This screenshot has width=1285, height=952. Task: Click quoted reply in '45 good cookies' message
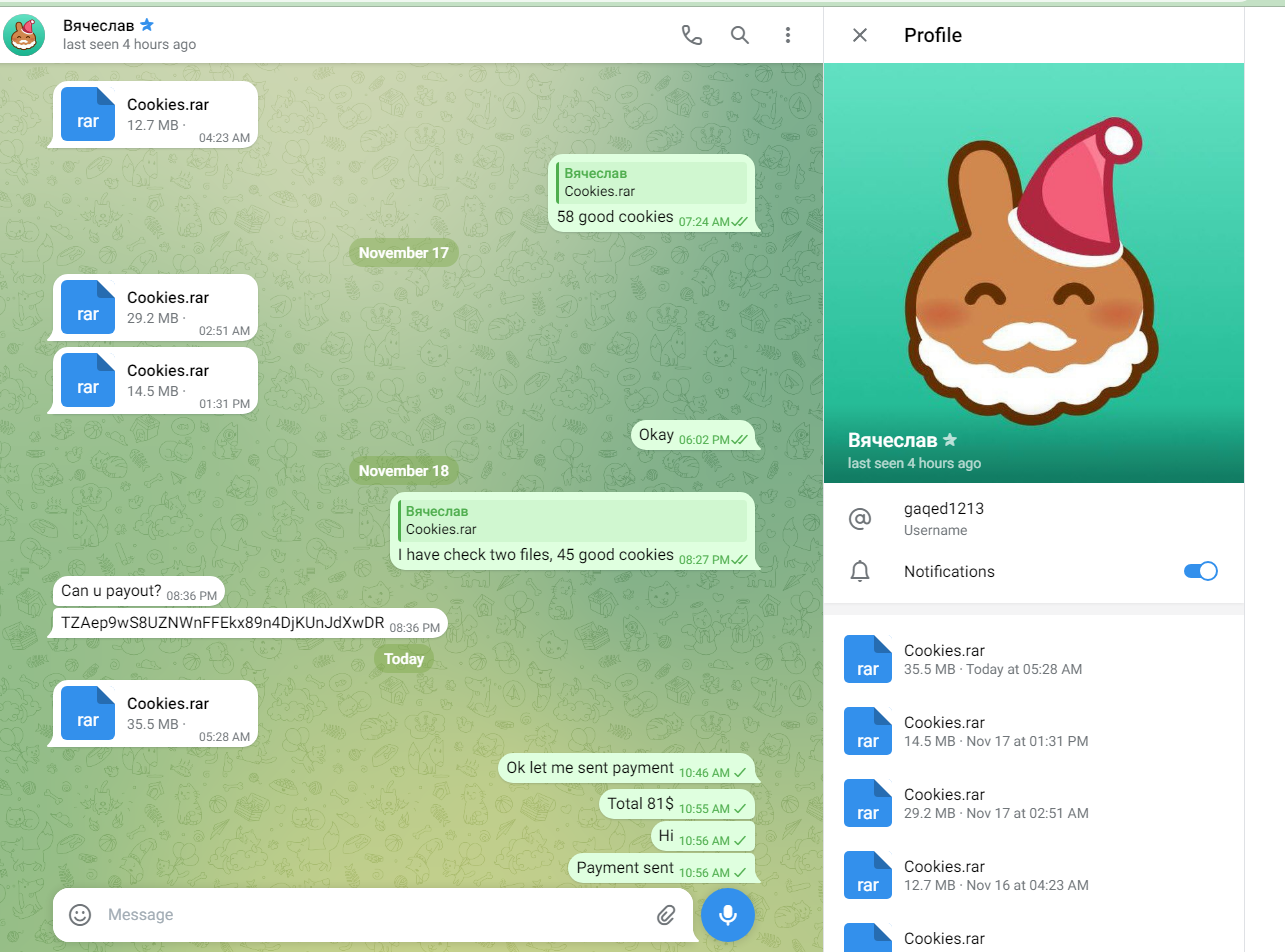[x=573, y=520]
